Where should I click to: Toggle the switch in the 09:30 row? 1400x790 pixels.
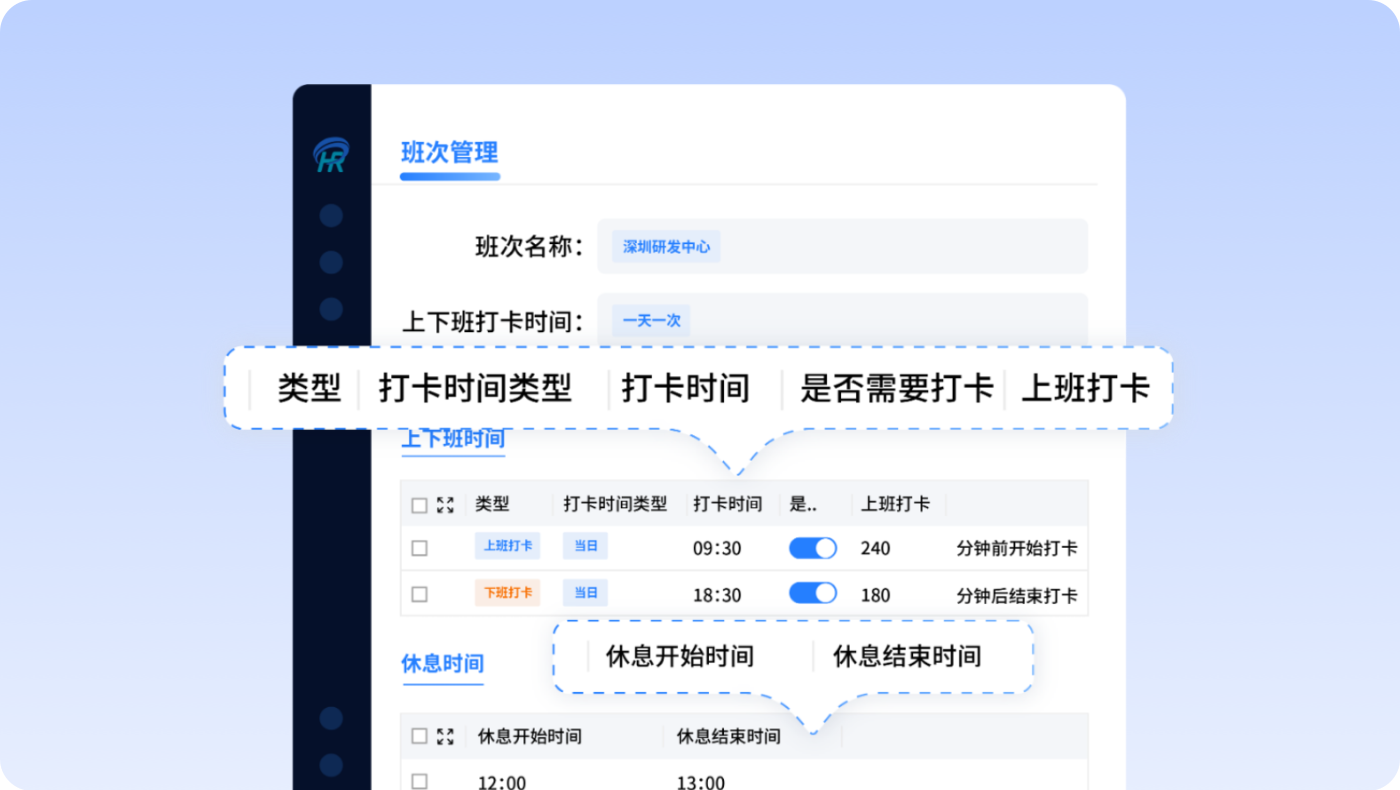(812, 548)
